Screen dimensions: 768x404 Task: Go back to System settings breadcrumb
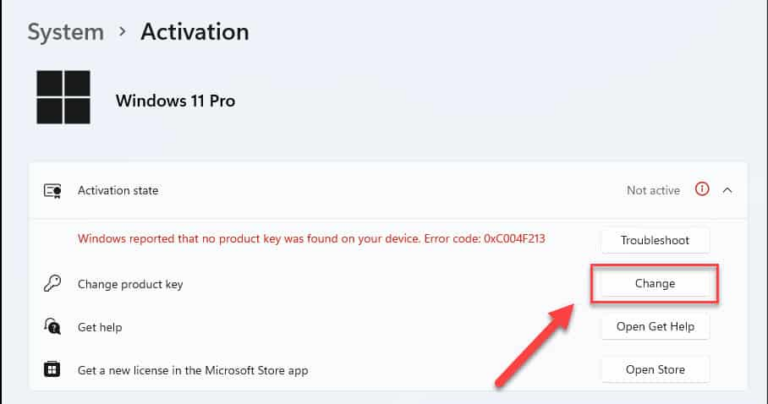tap(66, 32)
